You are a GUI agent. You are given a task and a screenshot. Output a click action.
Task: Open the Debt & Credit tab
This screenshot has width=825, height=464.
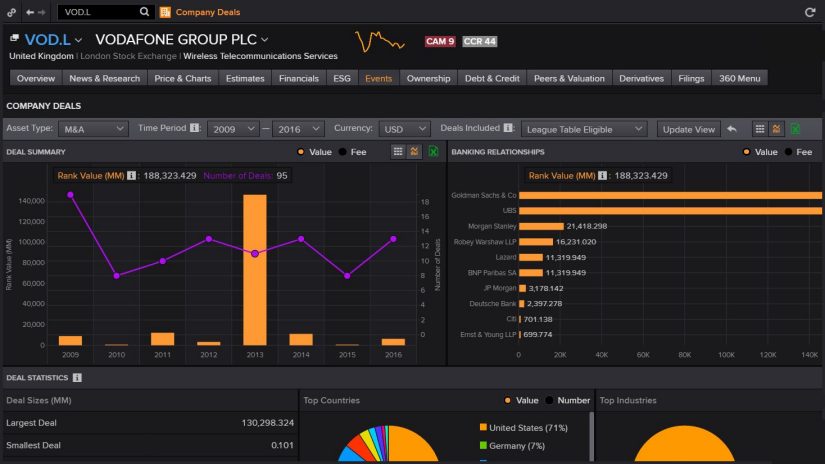pyautogui.click(x=492, y=78)
